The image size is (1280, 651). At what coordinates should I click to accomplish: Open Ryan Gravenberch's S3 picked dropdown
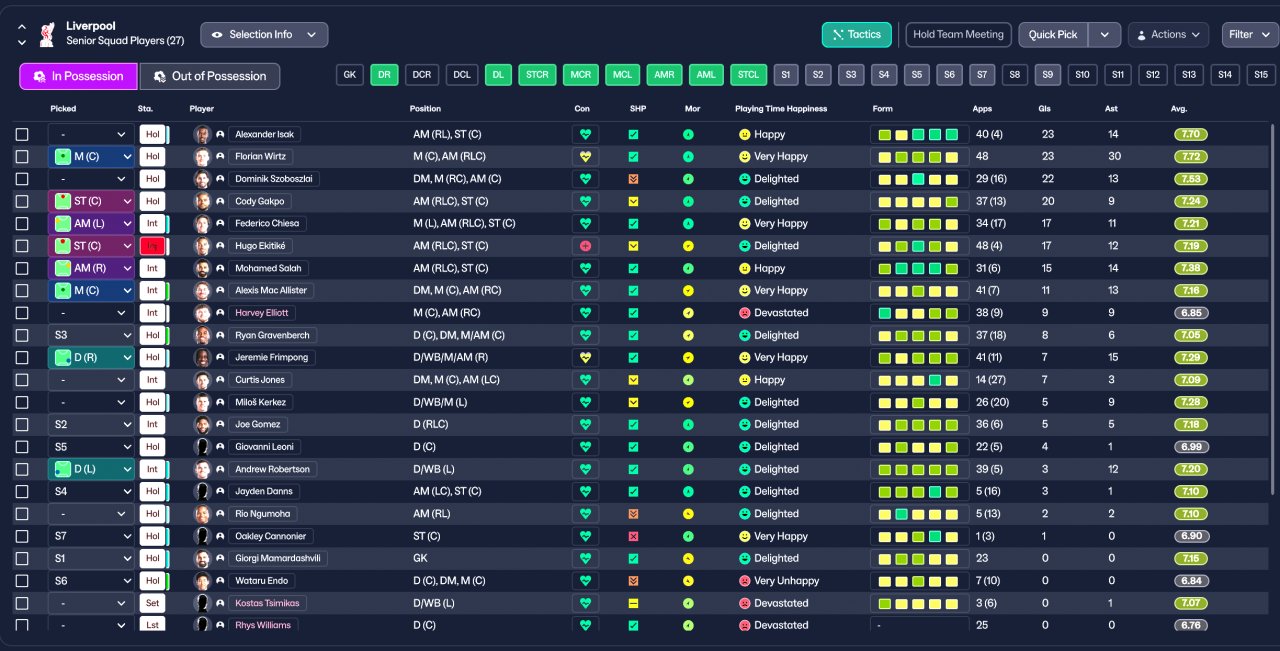(x=91, y=335)
